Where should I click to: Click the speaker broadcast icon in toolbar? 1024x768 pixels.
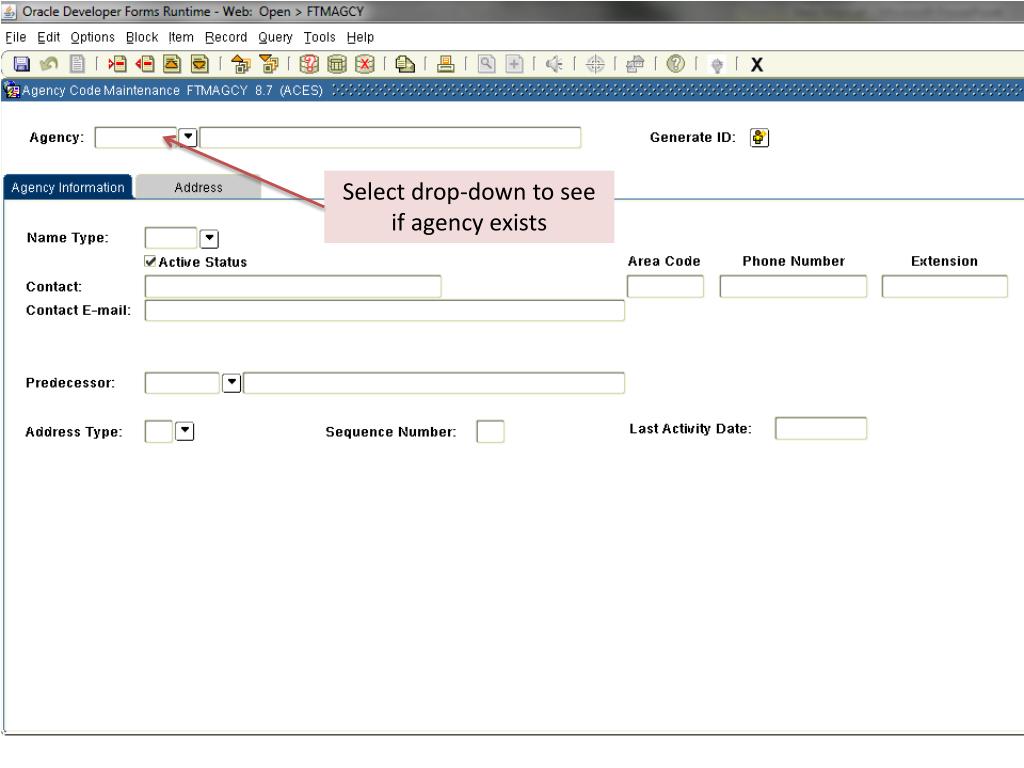[554, 64]
